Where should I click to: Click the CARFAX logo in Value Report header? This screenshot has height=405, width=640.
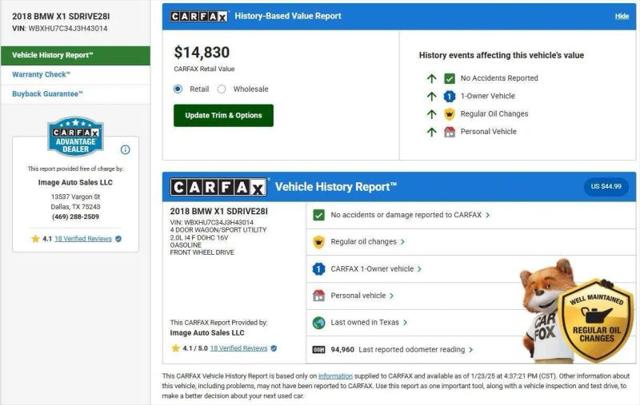click(x=198, y=16)
